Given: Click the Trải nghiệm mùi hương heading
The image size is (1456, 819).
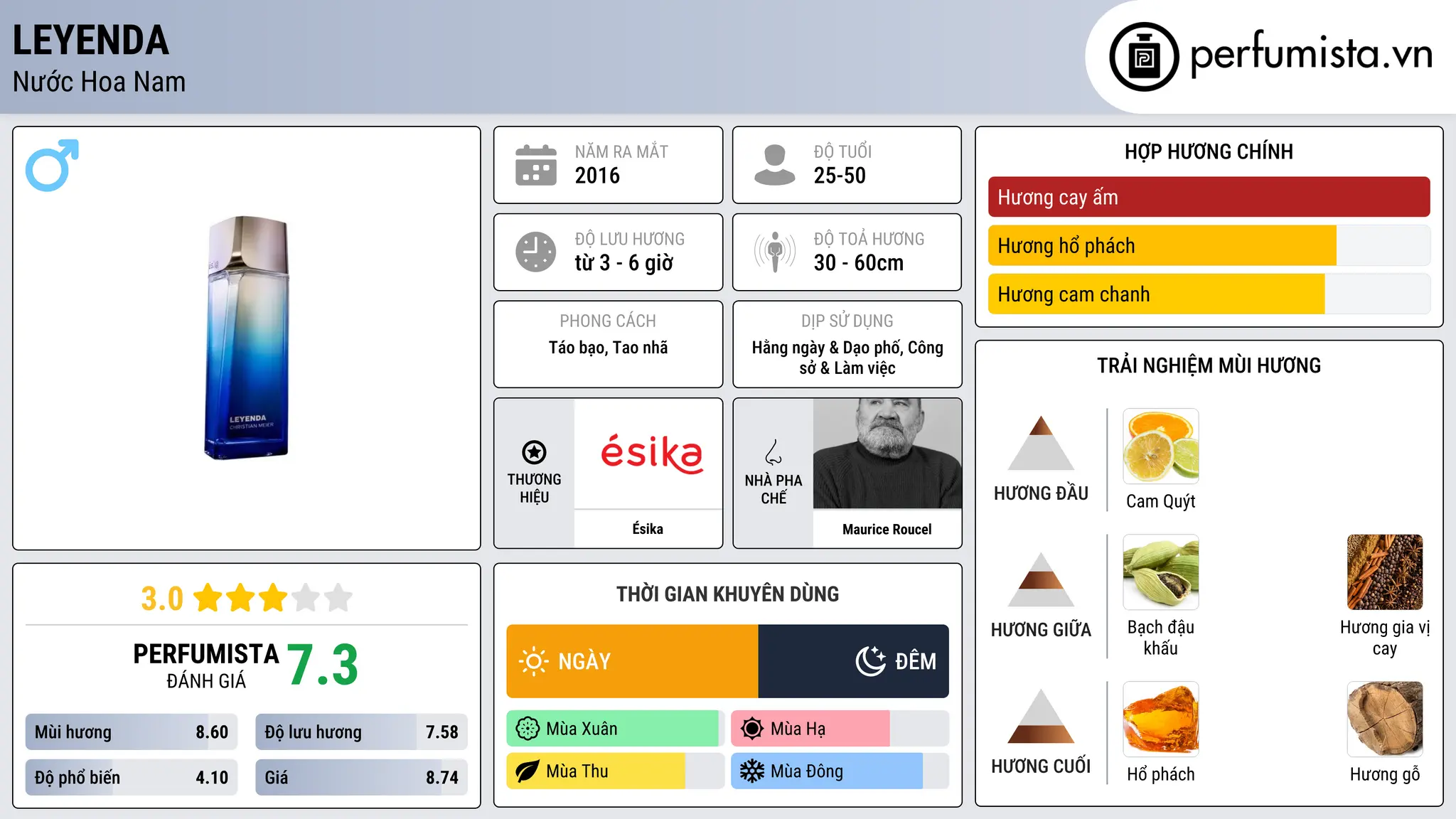Looking at the screenshot, I should 1209,365.
